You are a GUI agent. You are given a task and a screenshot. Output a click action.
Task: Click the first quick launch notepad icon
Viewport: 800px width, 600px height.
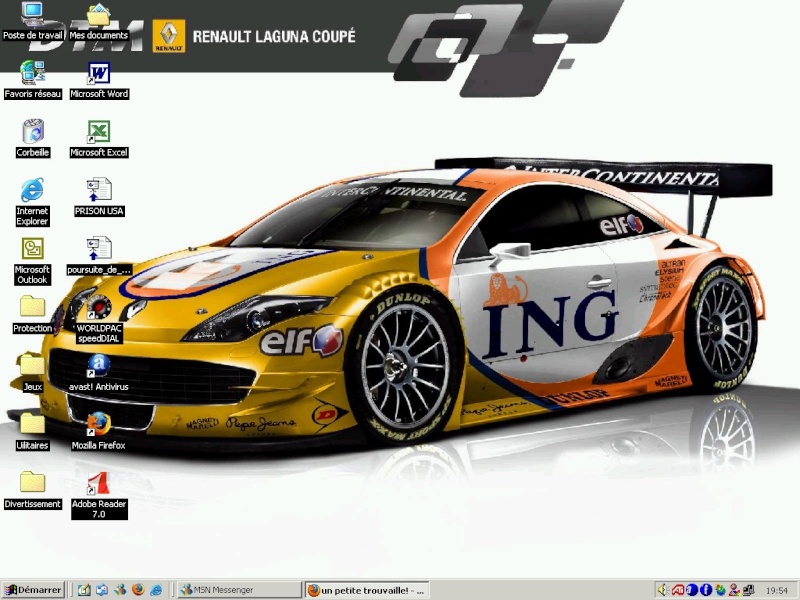pos(84,590)
